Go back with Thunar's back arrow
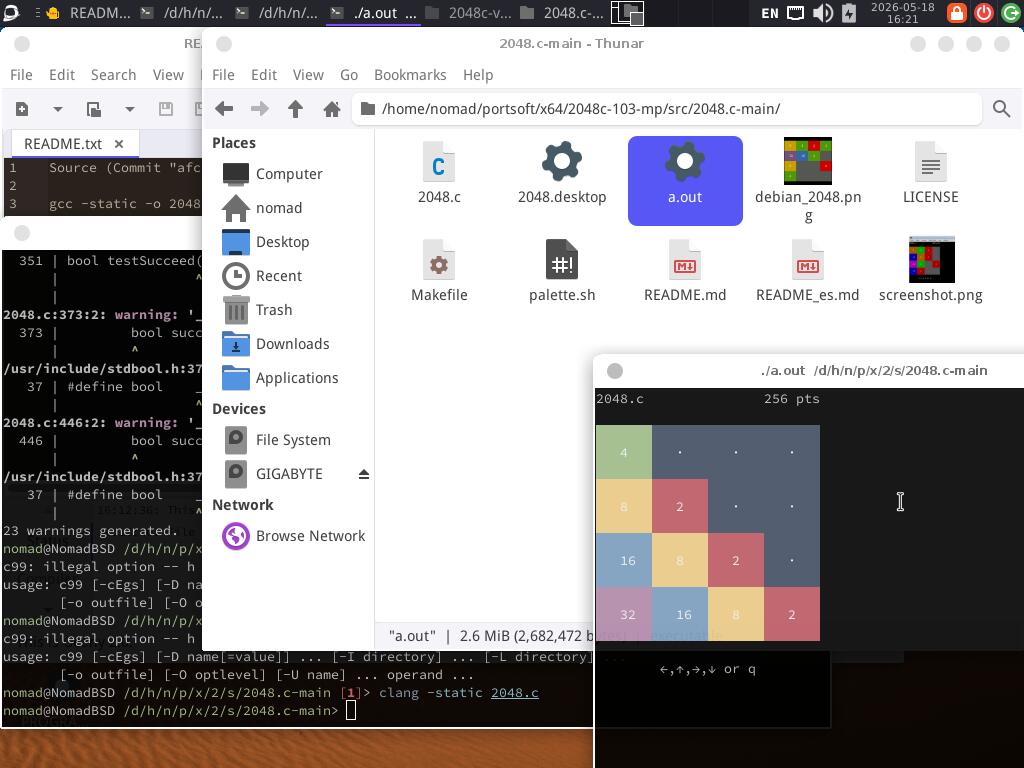1024x768 pixels. (x=224, y=109)
